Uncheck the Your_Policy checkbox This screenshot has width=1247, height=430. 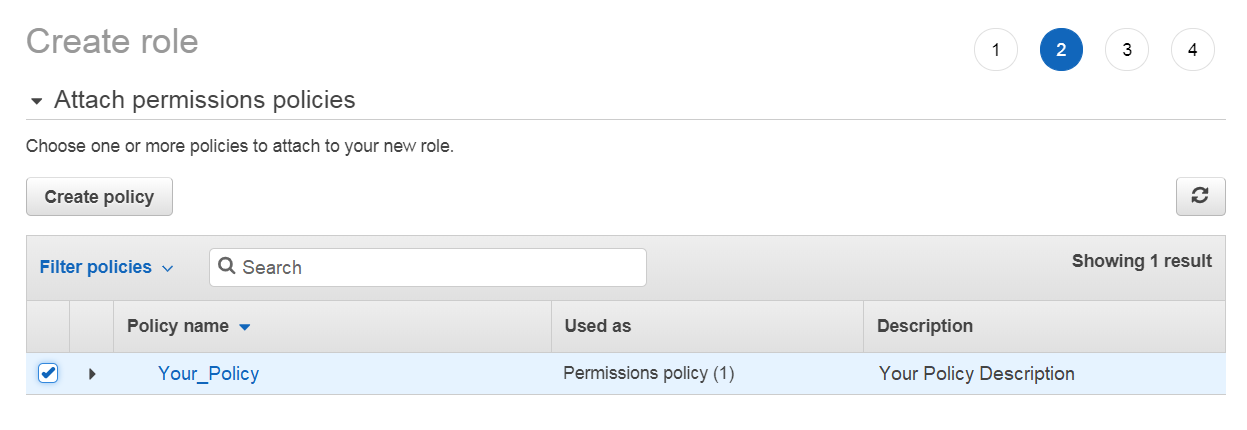coord(48,373)
